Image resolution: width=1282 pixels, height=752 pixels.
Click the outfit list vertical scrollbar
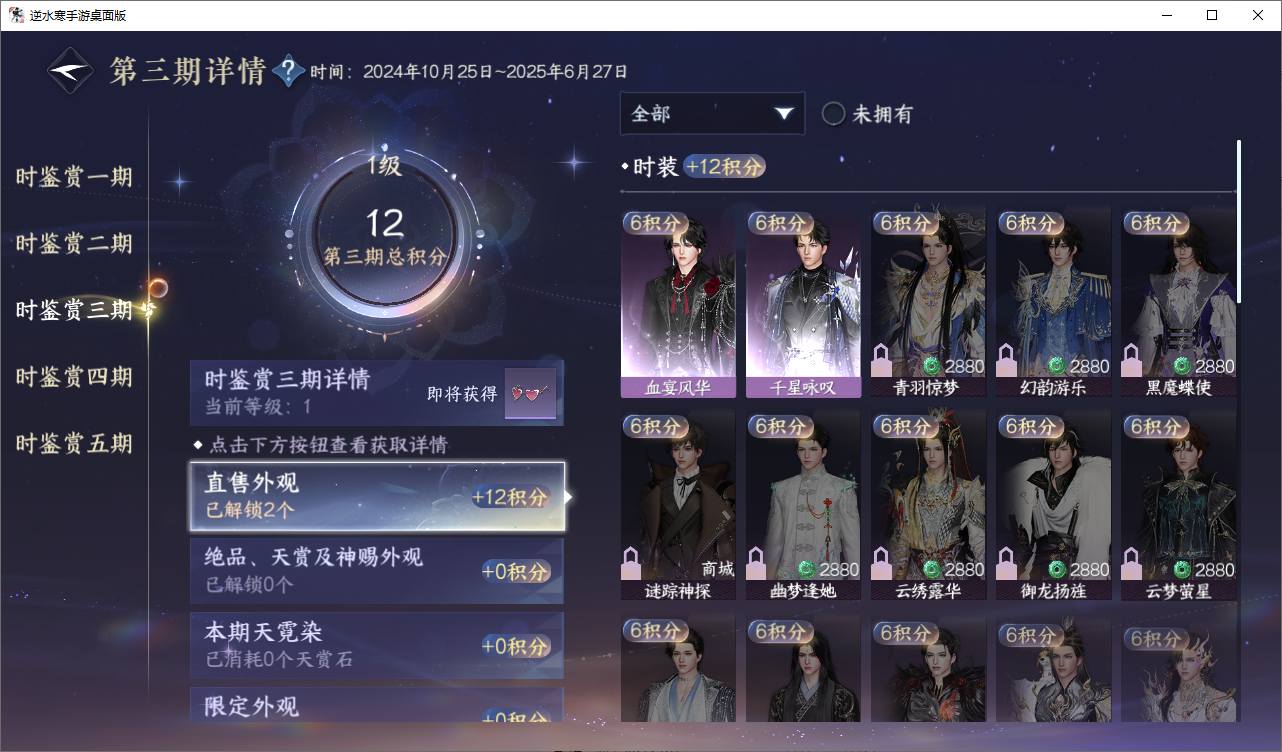(1239, 222)
